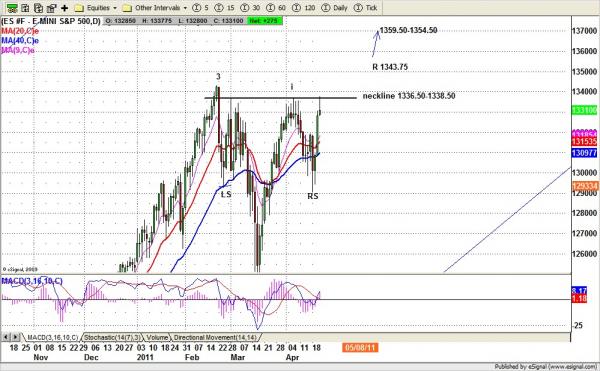The image size is (600, 371).
Task: Click the R 1343.75 annotation text
Action: tap(390, 67)
